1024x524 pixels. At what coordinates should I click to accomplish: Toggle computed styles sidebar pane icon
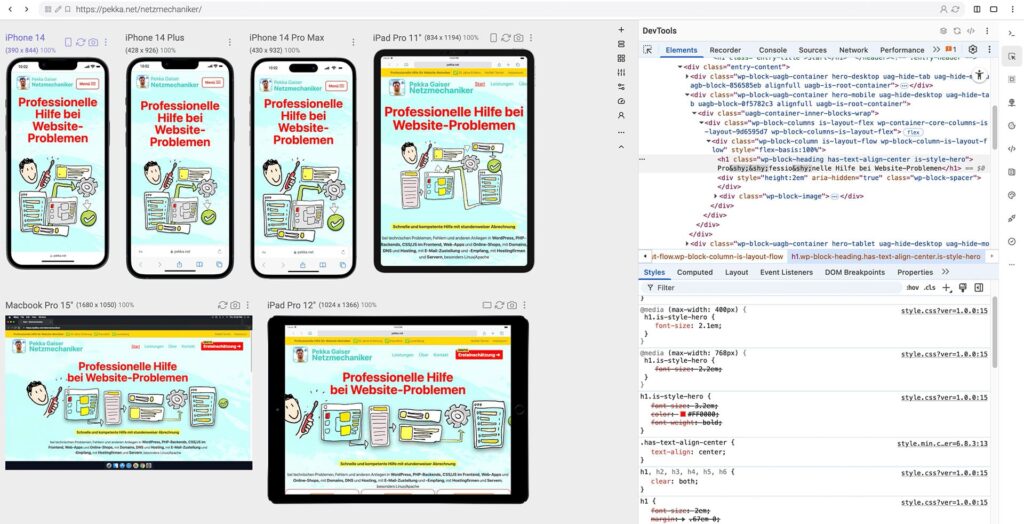(979, 287)
